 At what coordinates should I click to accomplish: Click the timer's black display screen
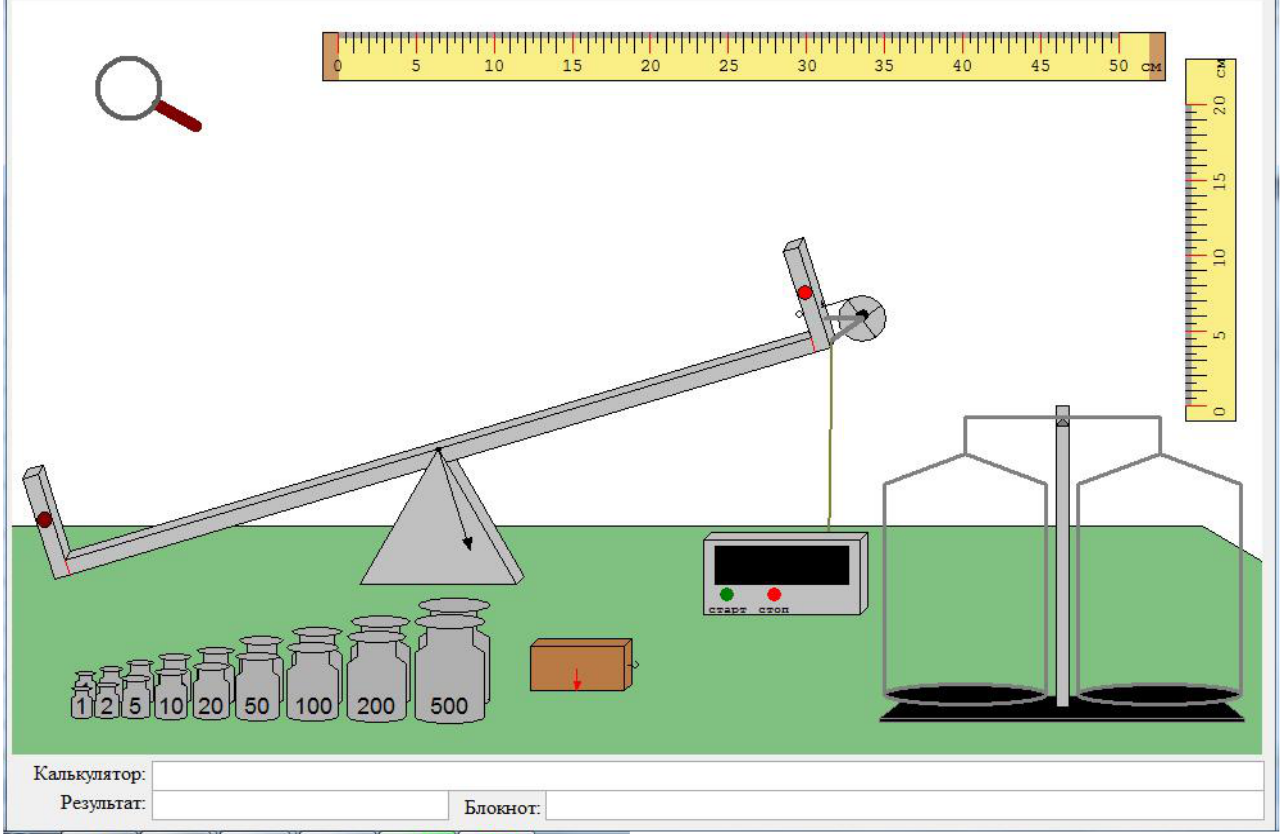click(x=781, y=565)
